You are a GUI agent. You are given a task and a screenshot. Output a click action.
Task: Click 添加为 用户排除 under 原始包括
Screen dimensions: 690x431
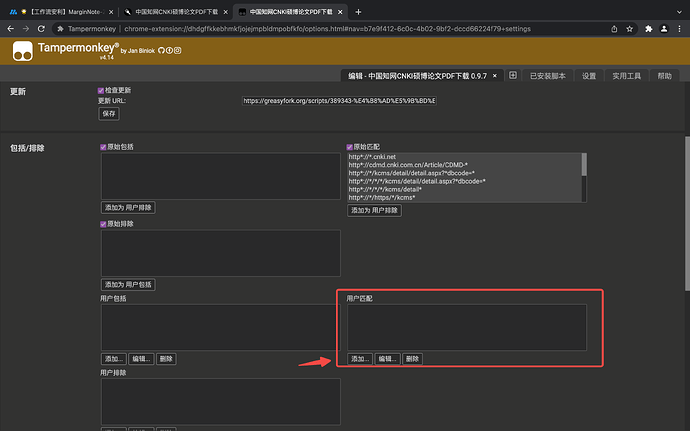(x=128, y=207)
